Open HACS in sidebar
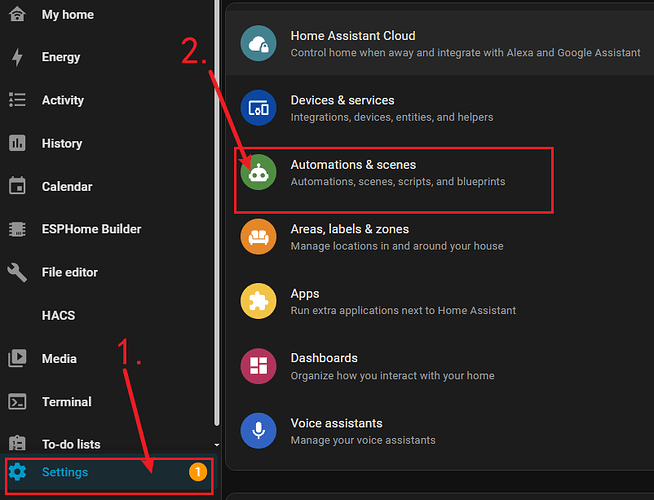The width and height of the screenshot is (654, 500). (x=108, y=315)
